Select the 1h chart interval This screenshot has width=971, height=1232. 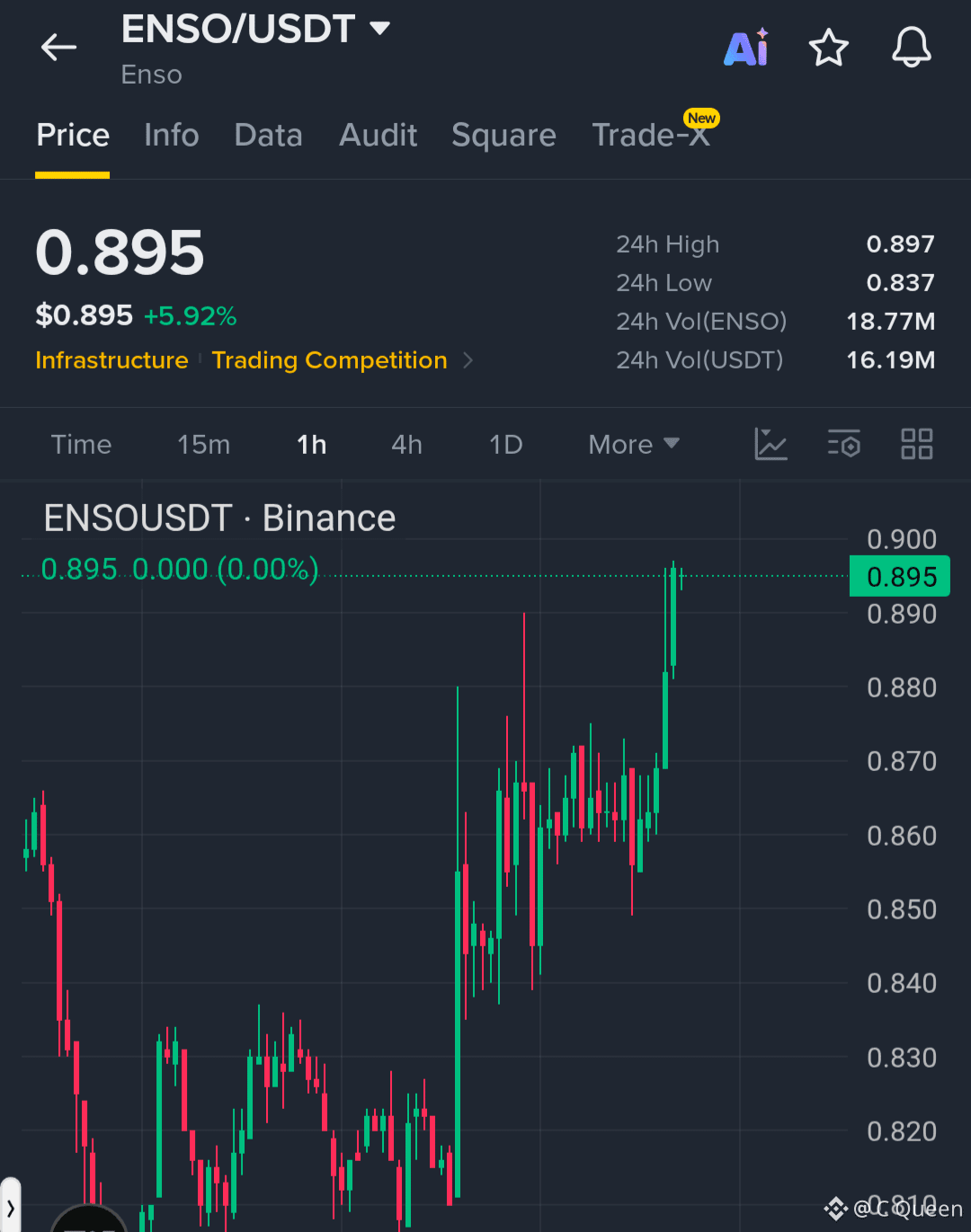[312, 444]
